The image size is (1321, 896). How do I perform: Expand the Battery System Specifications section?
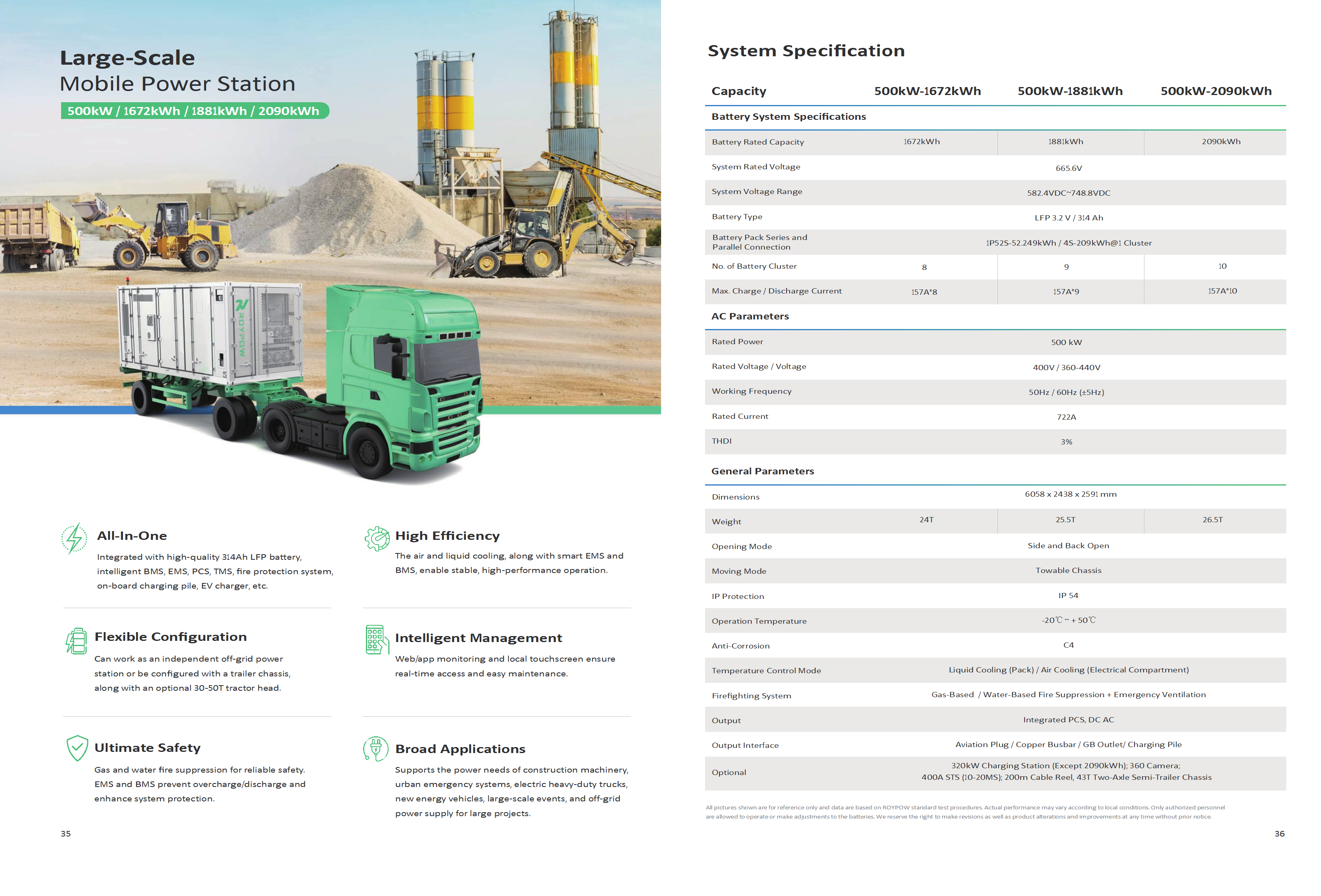click(x=789, y=117)
